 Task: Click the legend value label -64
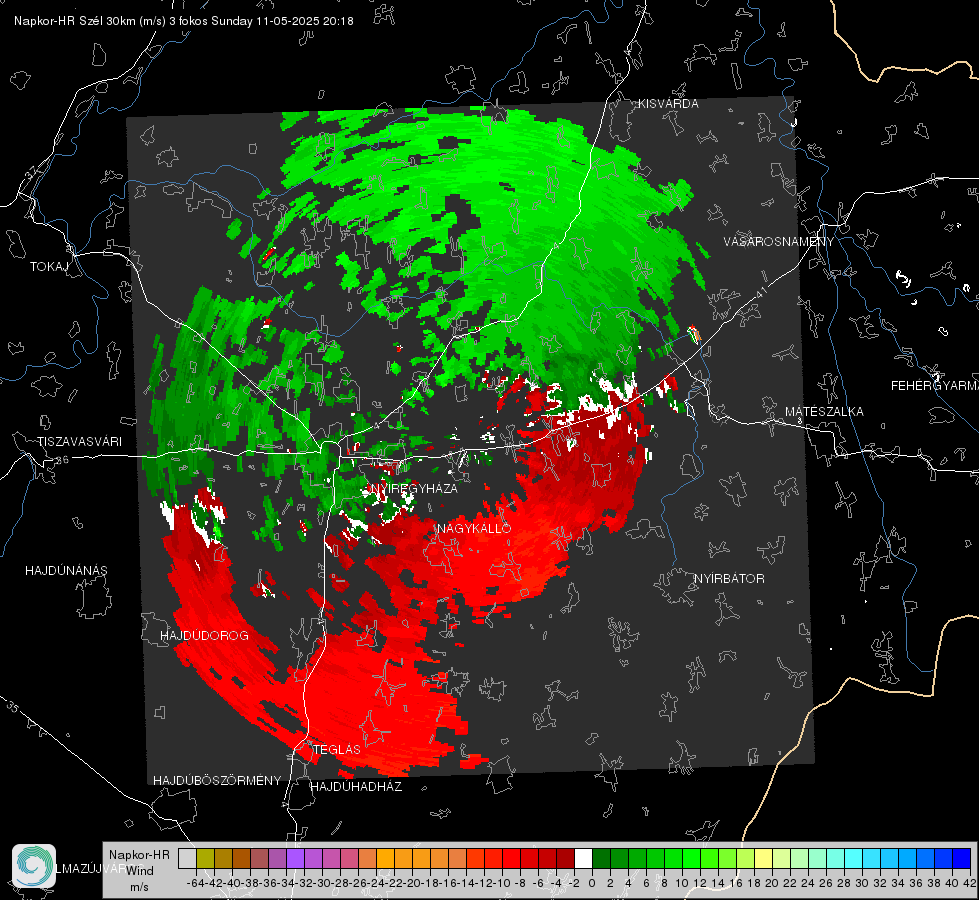point(196,883)
